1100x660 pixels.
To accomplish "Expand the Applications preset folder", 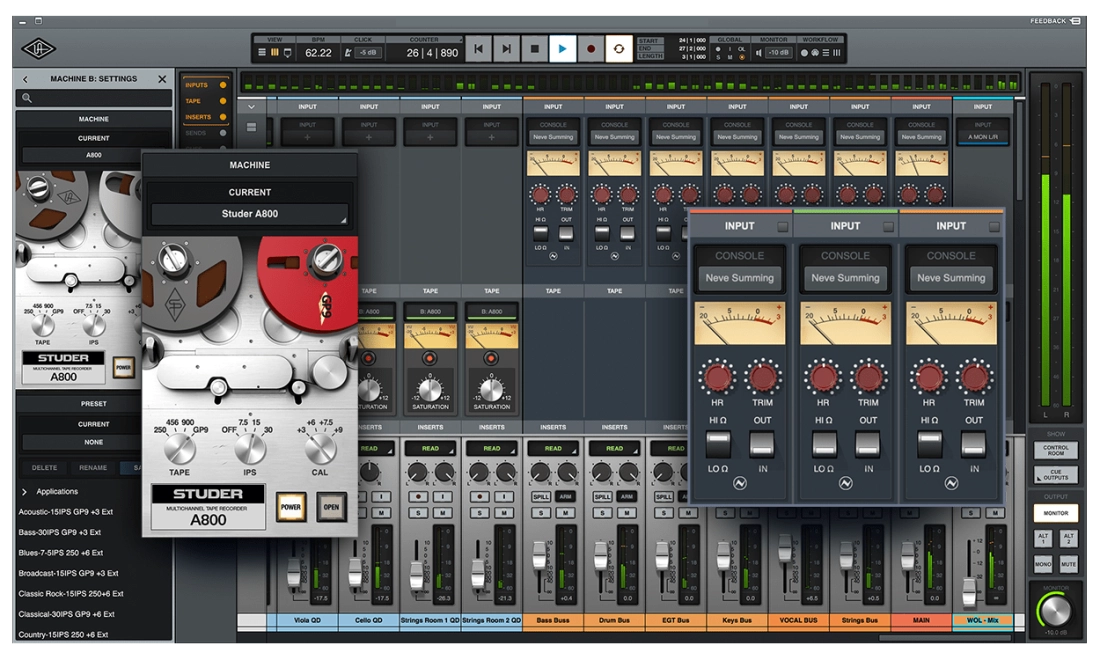I will 25,492.
